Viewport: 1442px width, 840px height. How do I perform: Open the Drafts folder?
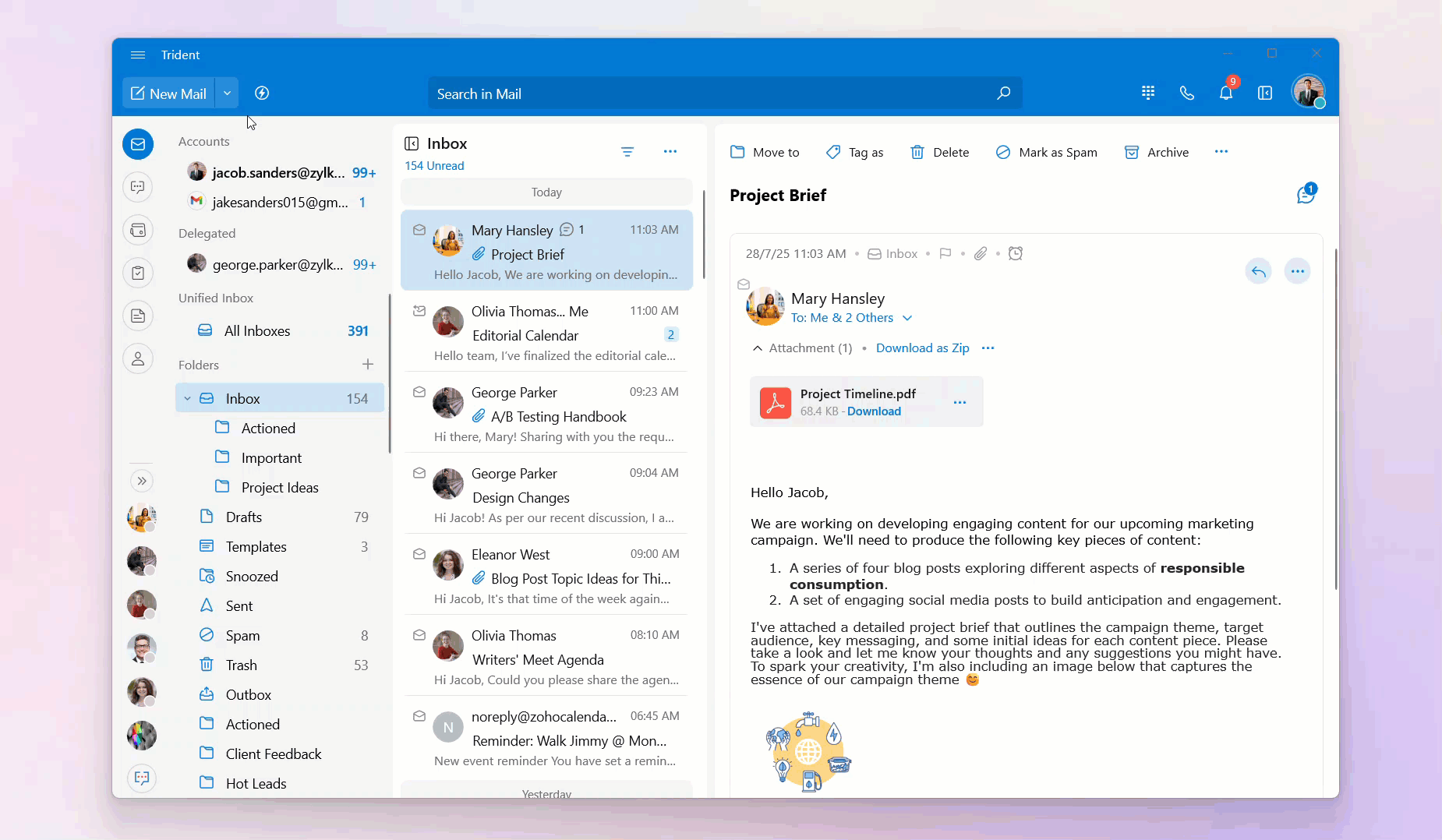[281, 517]
